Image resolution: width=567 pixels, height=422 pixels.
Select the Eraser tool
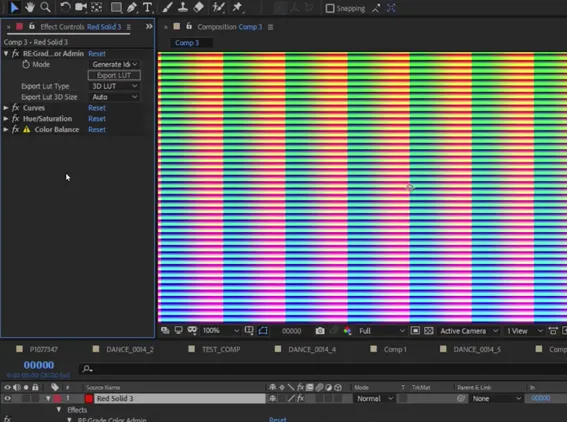tap(199, 8)
